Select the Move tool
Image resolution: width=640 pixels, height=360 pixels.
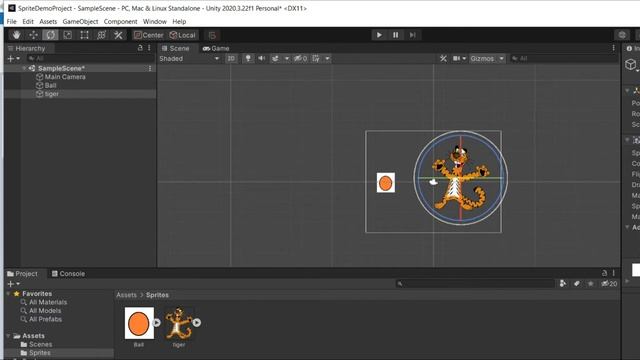[x=33, y=35]
